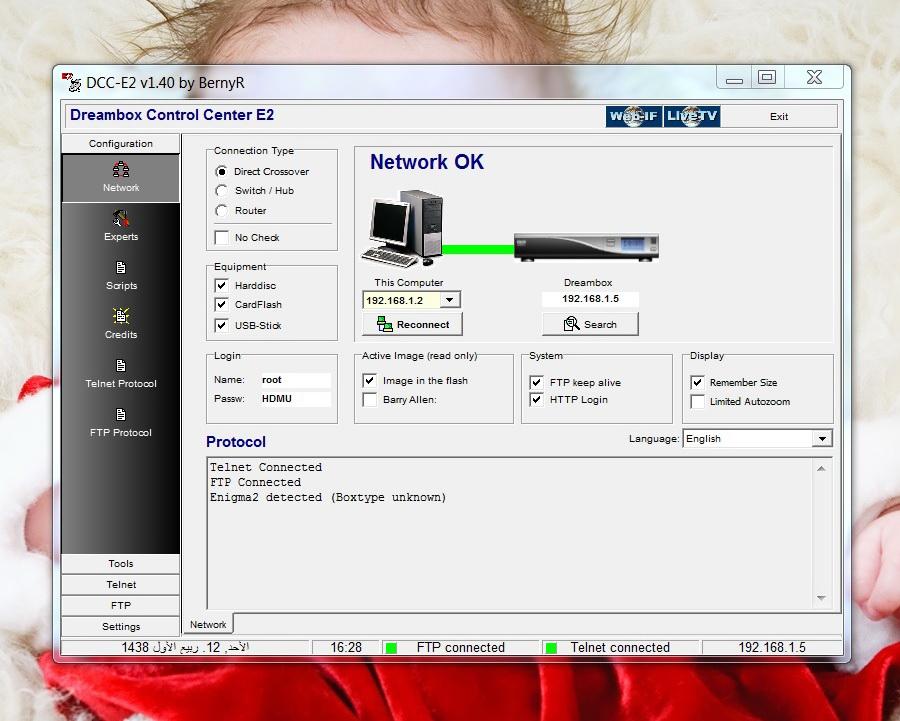
Task: Maximize the DCC-E2 window
Action: (767, 78)
